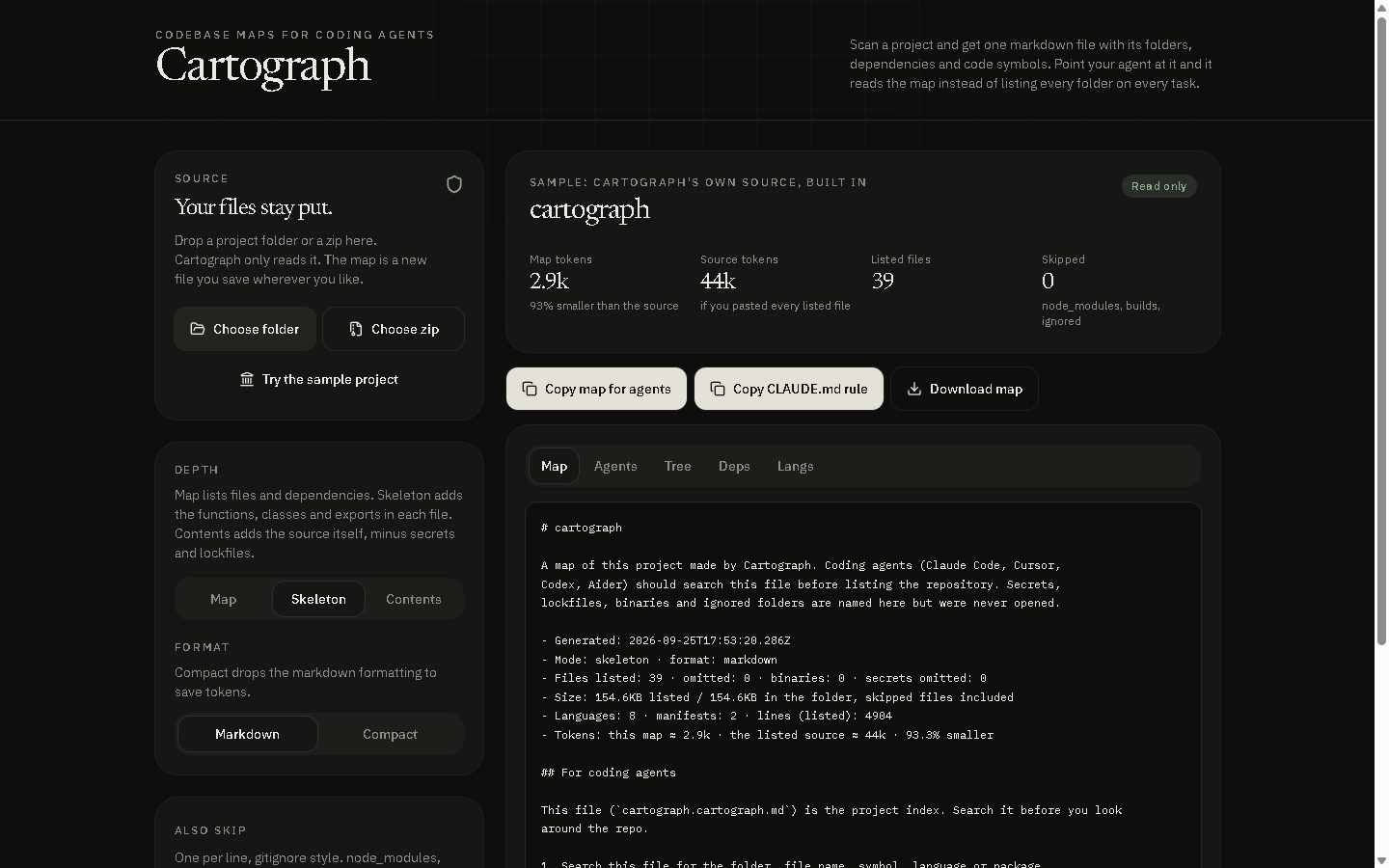Click the Read only badge
1389x868 pixels.
(1159, 186)
